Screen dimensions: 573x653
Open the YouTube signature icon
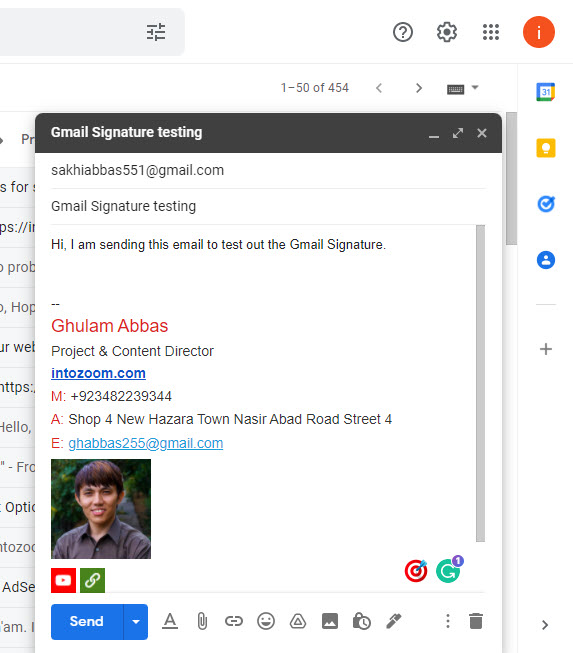click(x=63, y=580)
